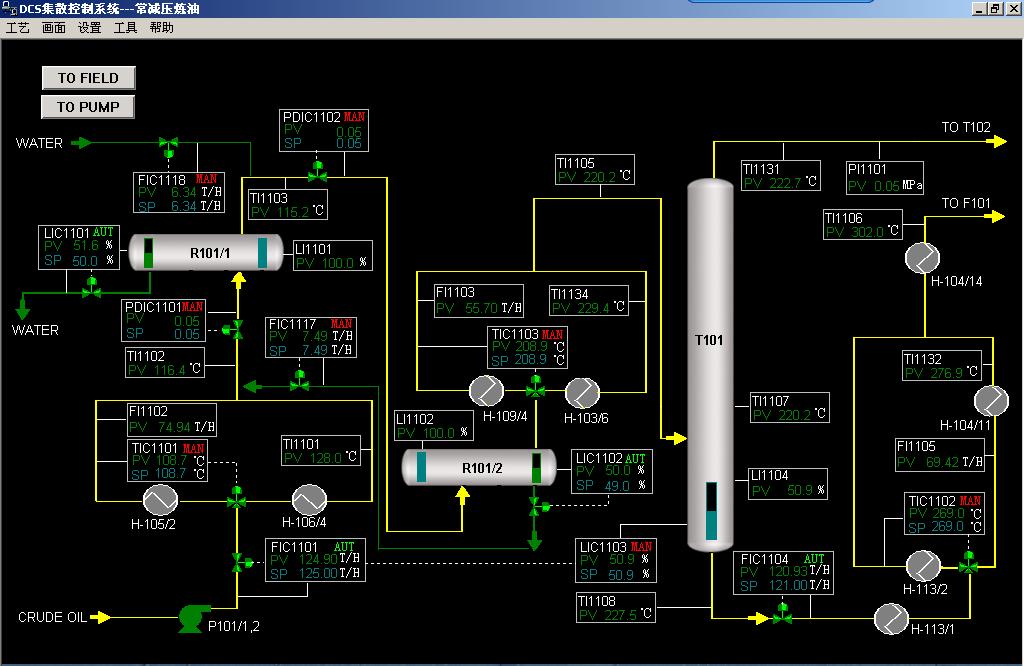The image size is (1024, 666).
Task: Select the H-104/14 heat exchanger
Action: click(922, 258)
